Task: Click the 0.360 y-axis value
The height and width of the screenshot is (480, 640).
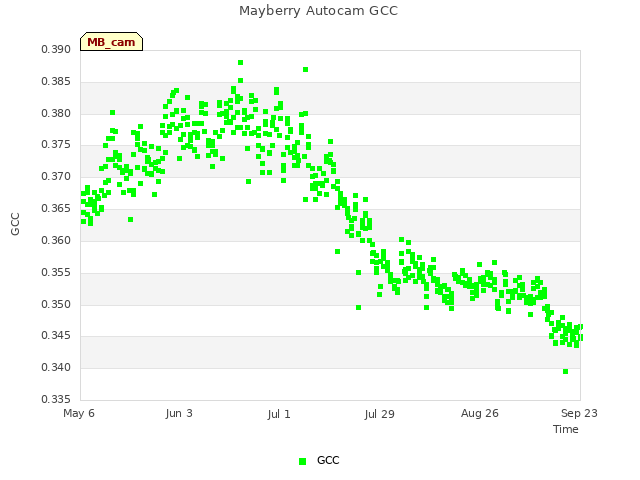Action: coord(56,240)
